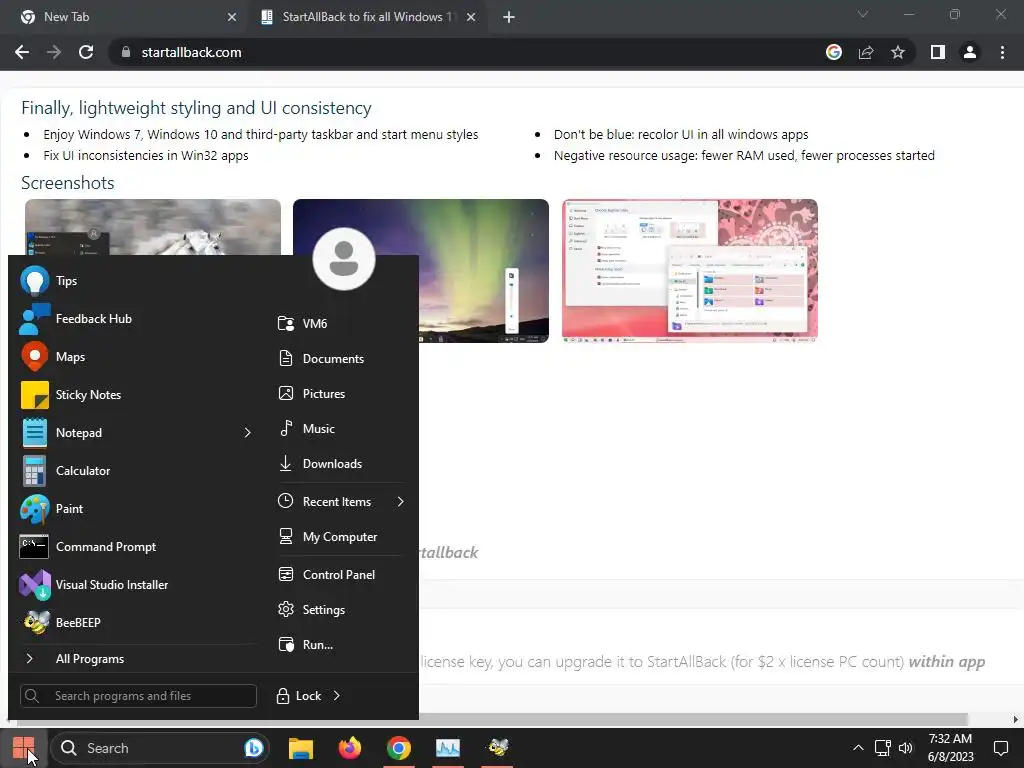Open File Explorer from taskbar
The height and width of the screenshot is (768, 1024).
[301, 748]
